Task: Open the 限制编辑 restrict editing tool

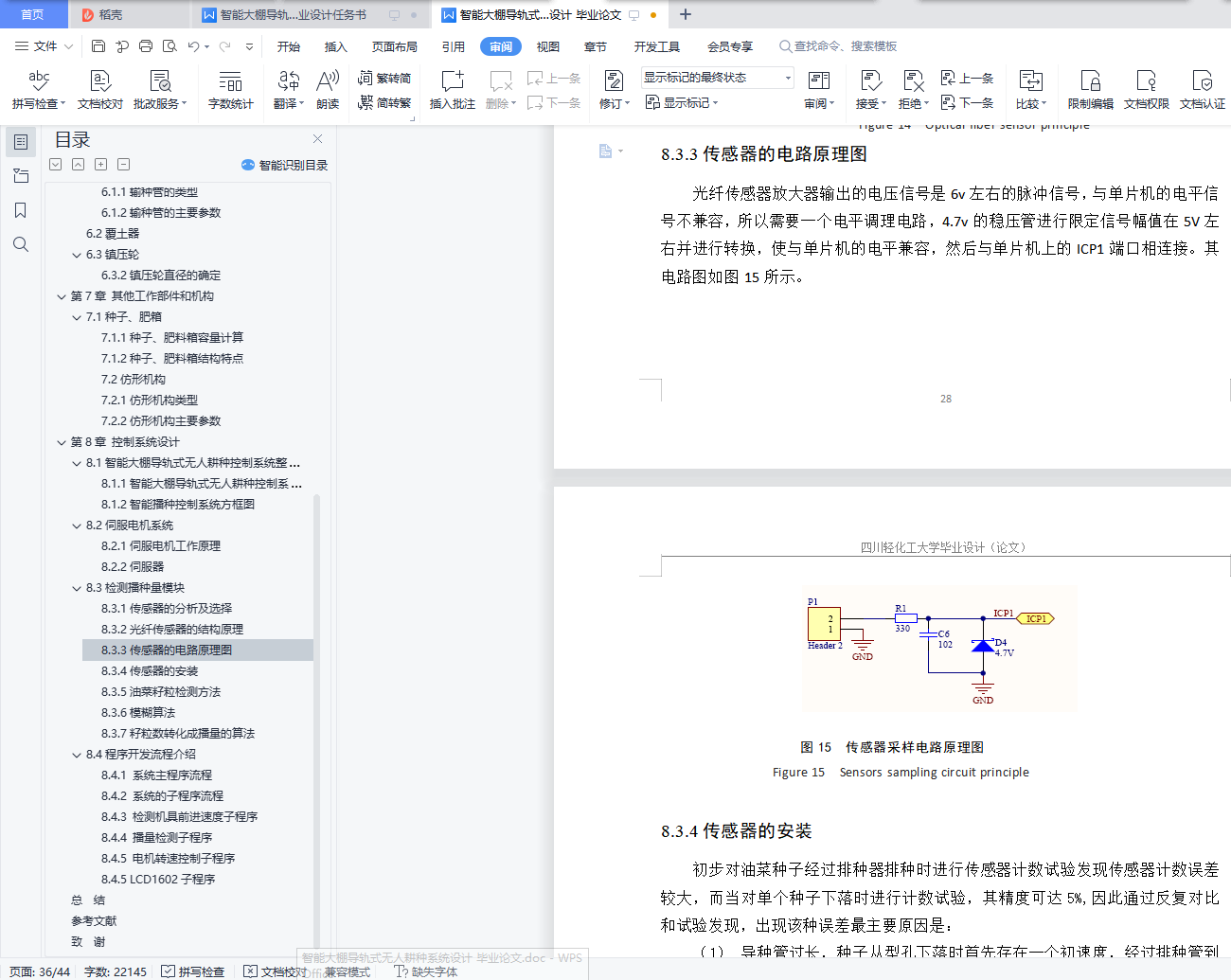Action: (1090, 89)
